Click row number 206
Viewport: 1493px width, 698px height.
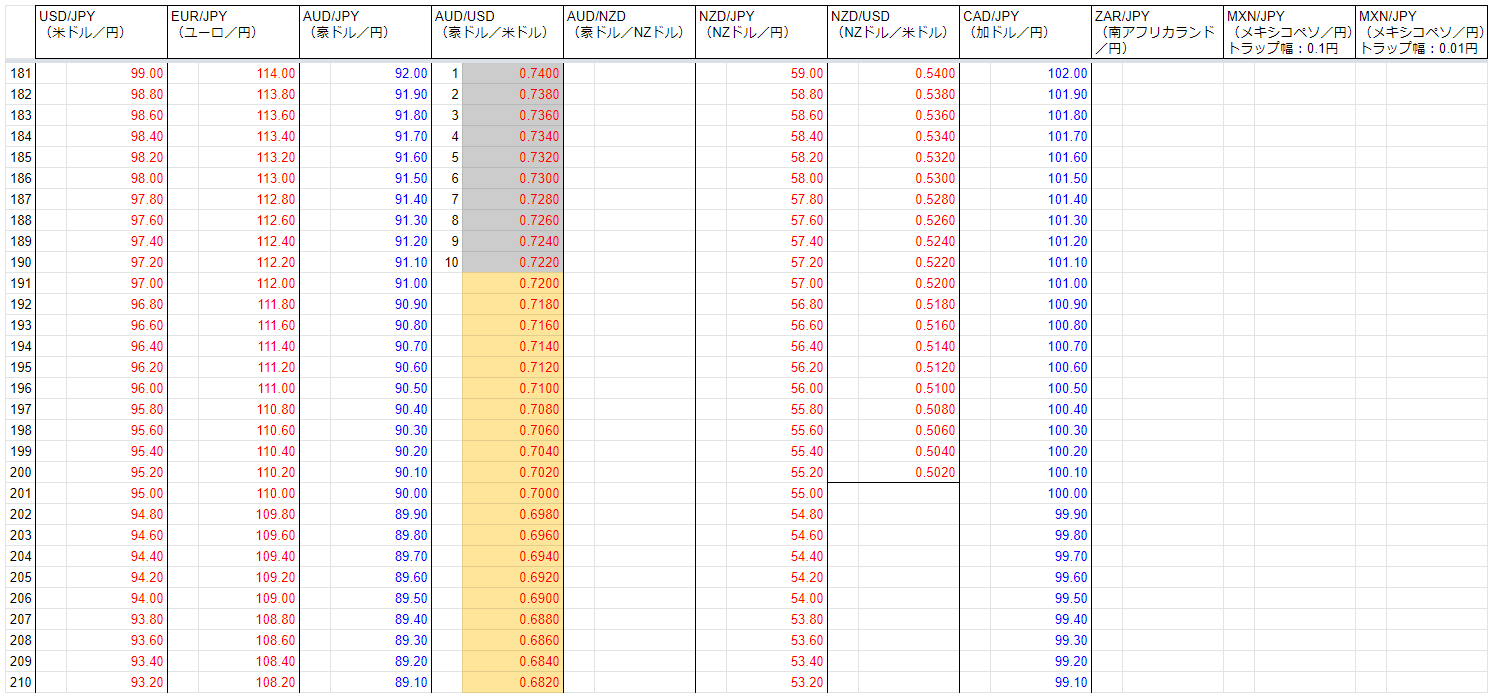[20, 598]
